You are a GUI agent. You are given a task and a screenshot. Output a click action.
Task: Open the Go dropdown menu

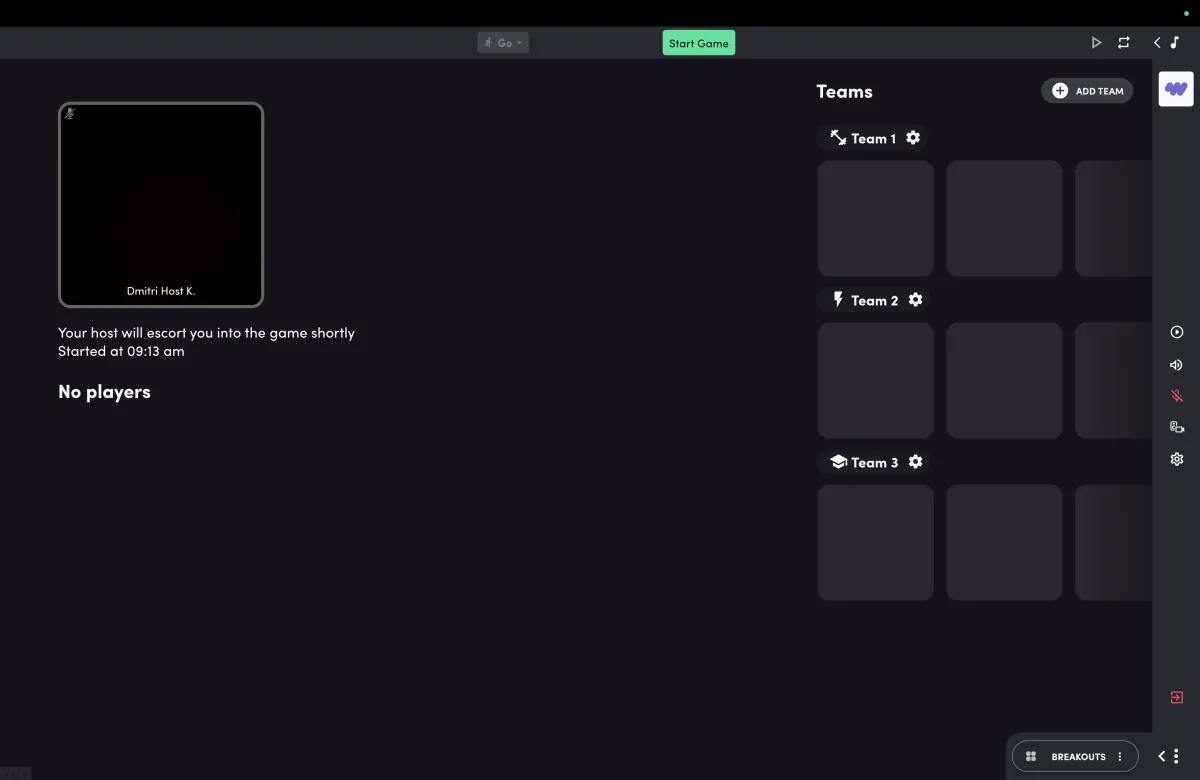point(503,43)
